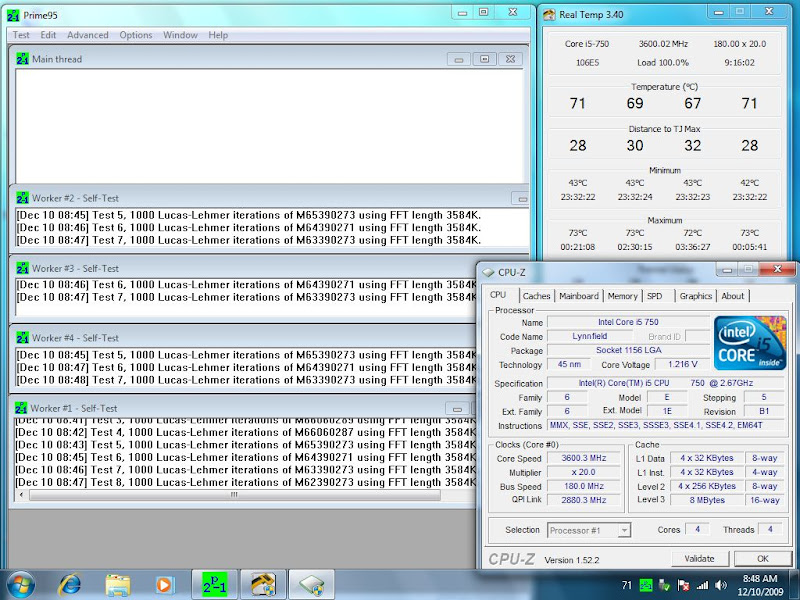Viewport: 800px width, 600px height.
Task: Click the Validate button in CPU-Z
Action: click(x=699, y=558)
